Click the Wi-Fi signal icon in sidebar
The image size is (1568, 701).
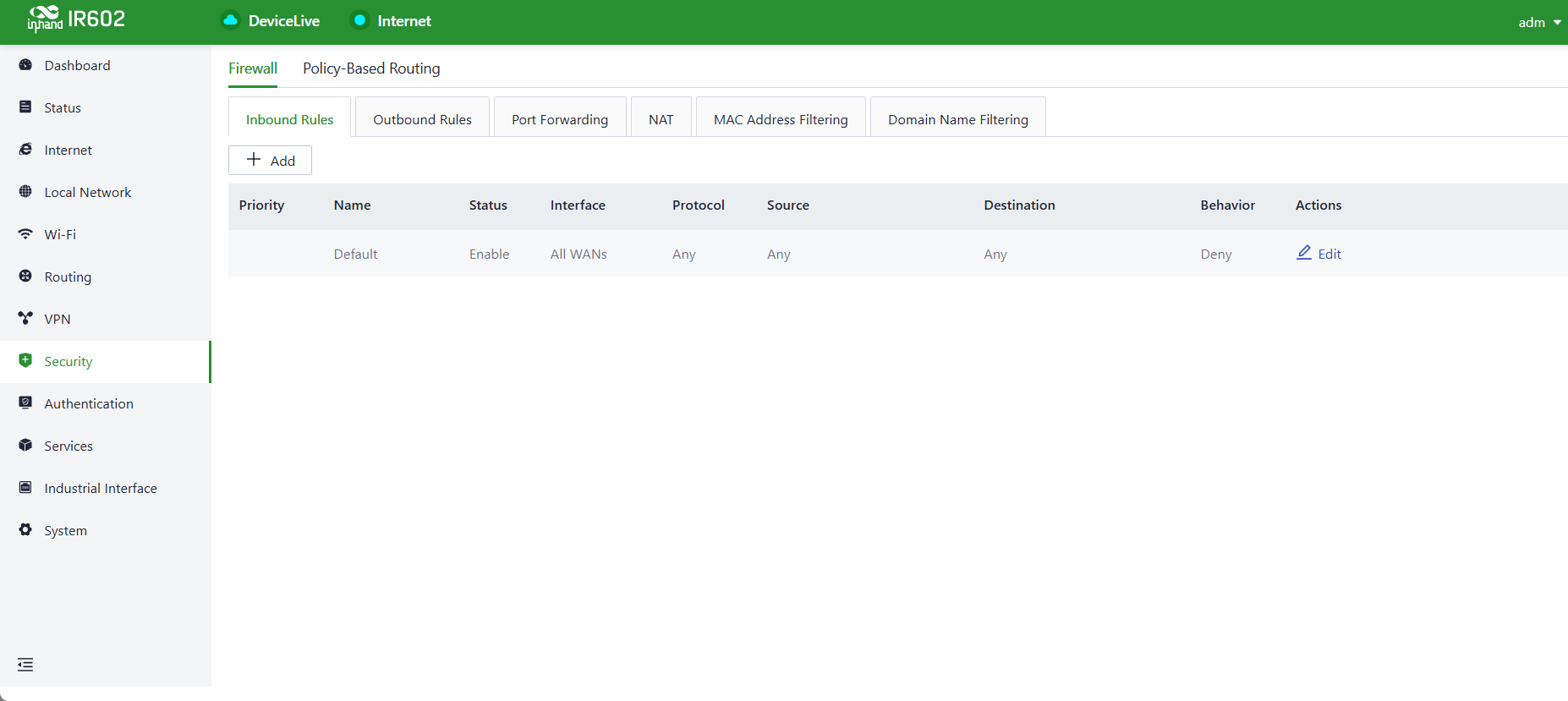(x=25, y=234)
